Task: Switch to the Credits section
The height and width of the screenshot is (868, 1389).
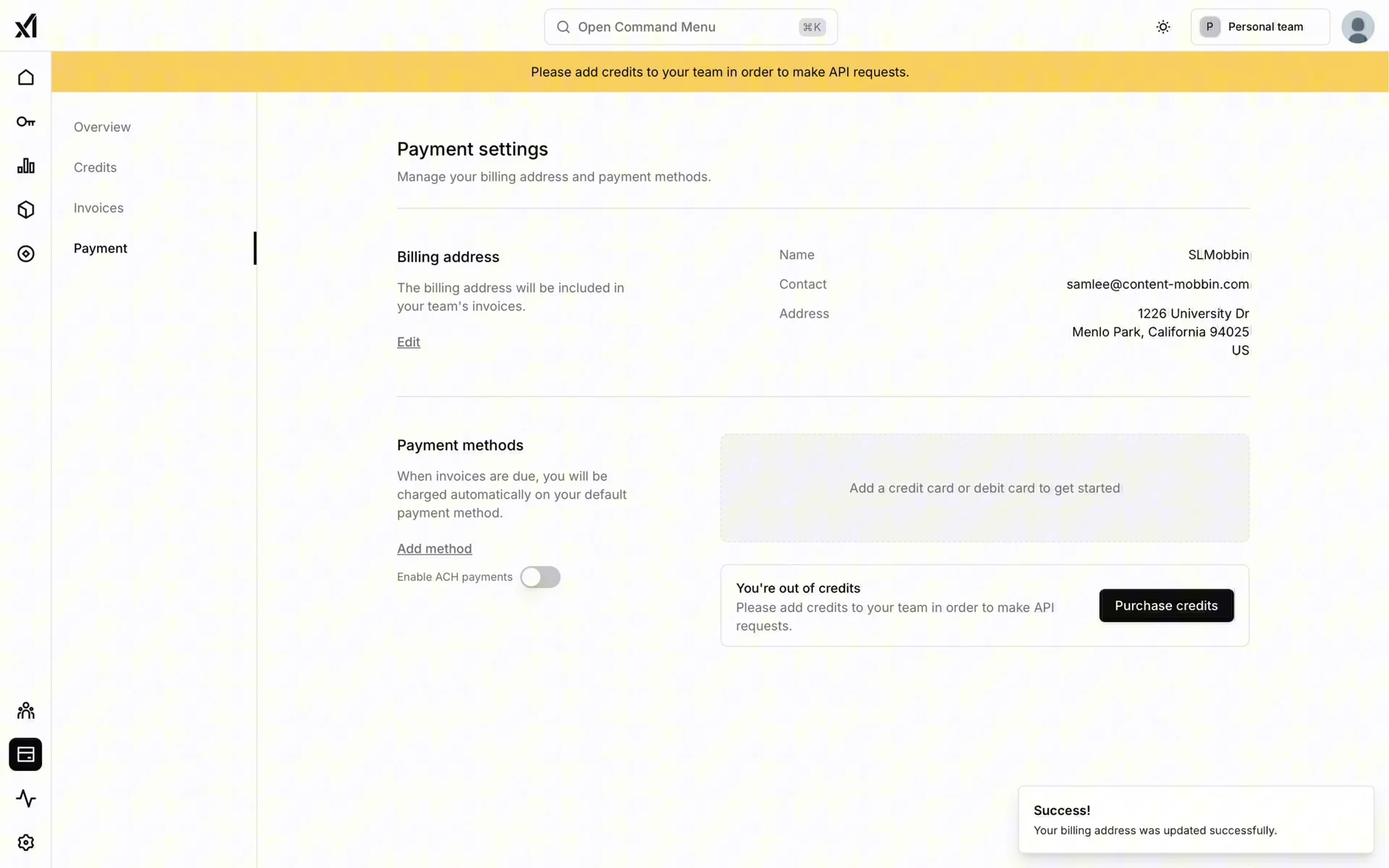Action: 95,168
